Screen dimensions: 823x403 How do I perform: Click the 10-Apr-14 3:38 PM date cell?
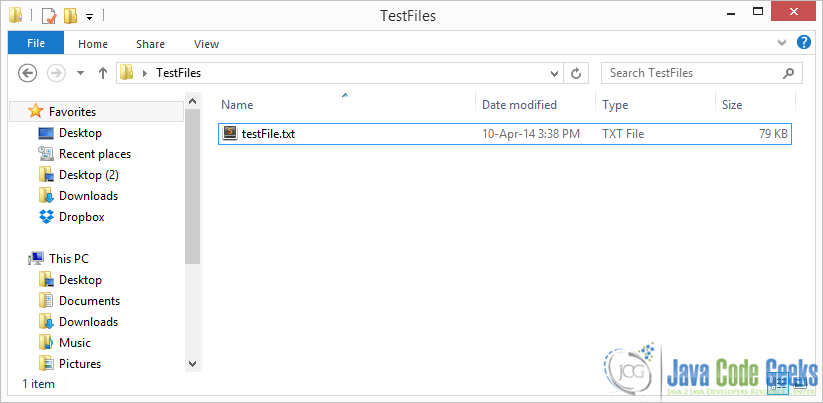(x=531, y=134)
